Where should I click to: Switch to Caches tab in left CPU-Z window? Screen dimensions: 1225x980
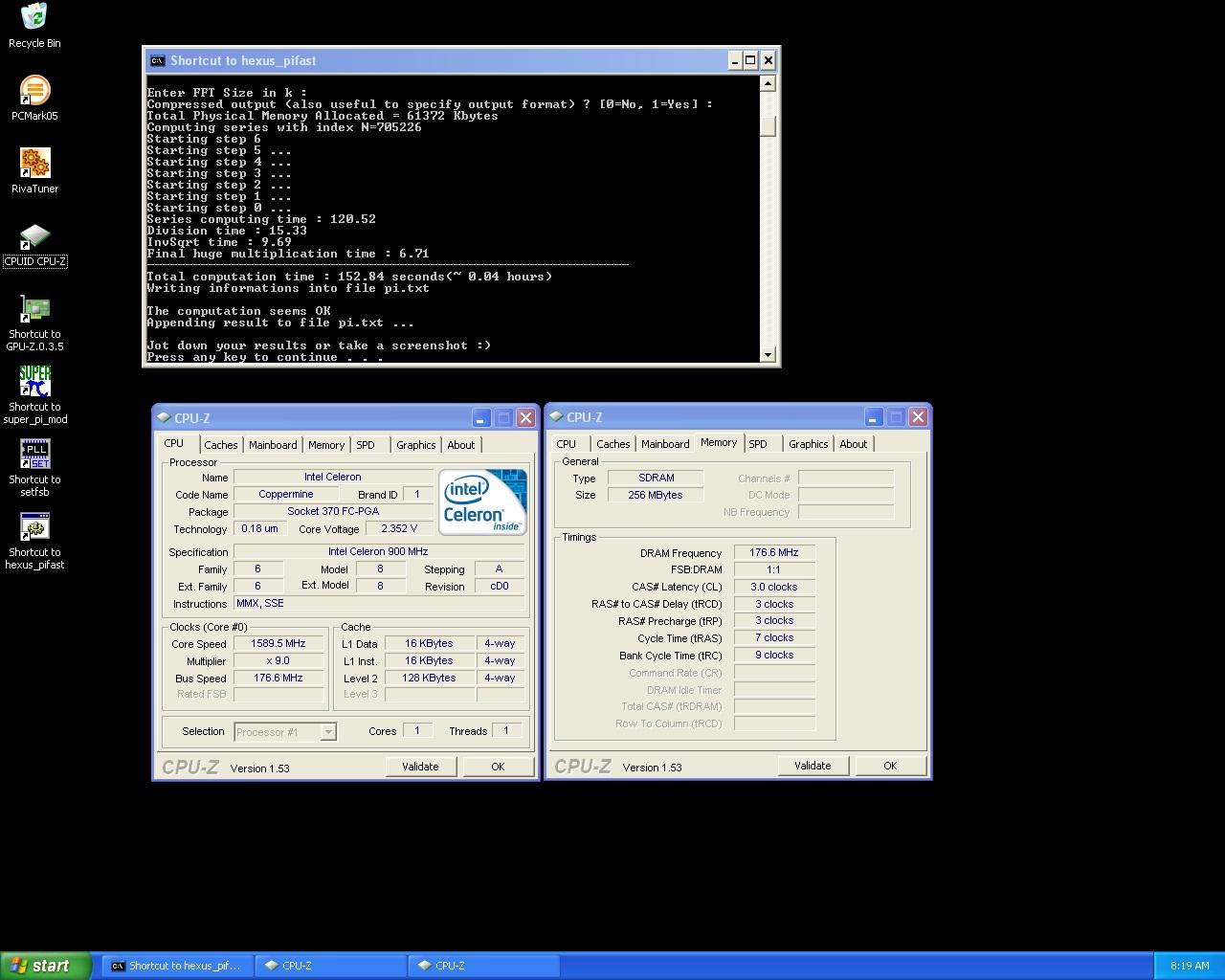point(221,445)
